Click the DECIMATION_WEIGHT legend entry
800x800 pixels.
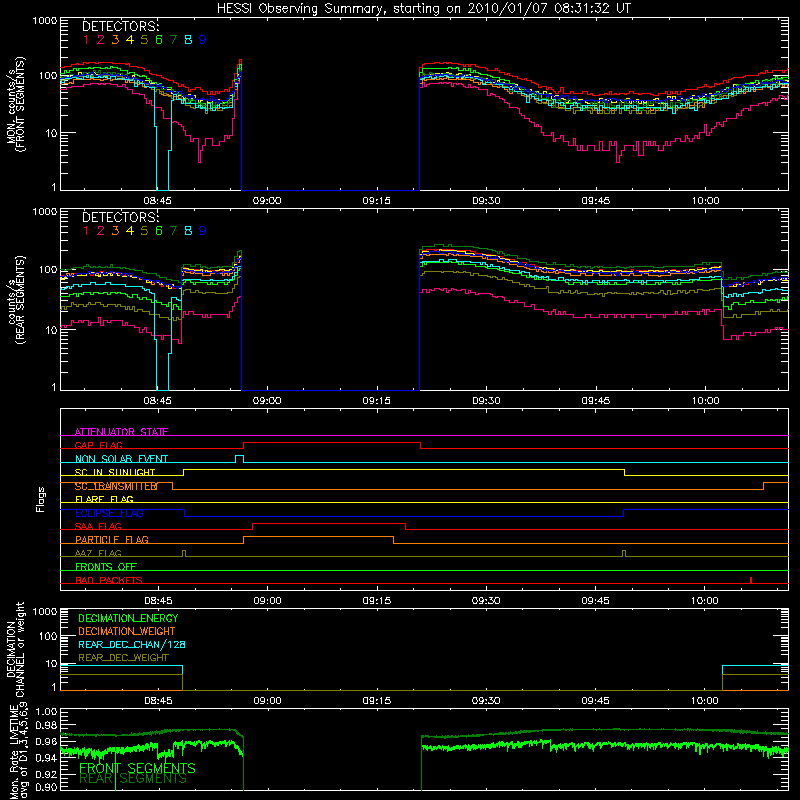127,631
